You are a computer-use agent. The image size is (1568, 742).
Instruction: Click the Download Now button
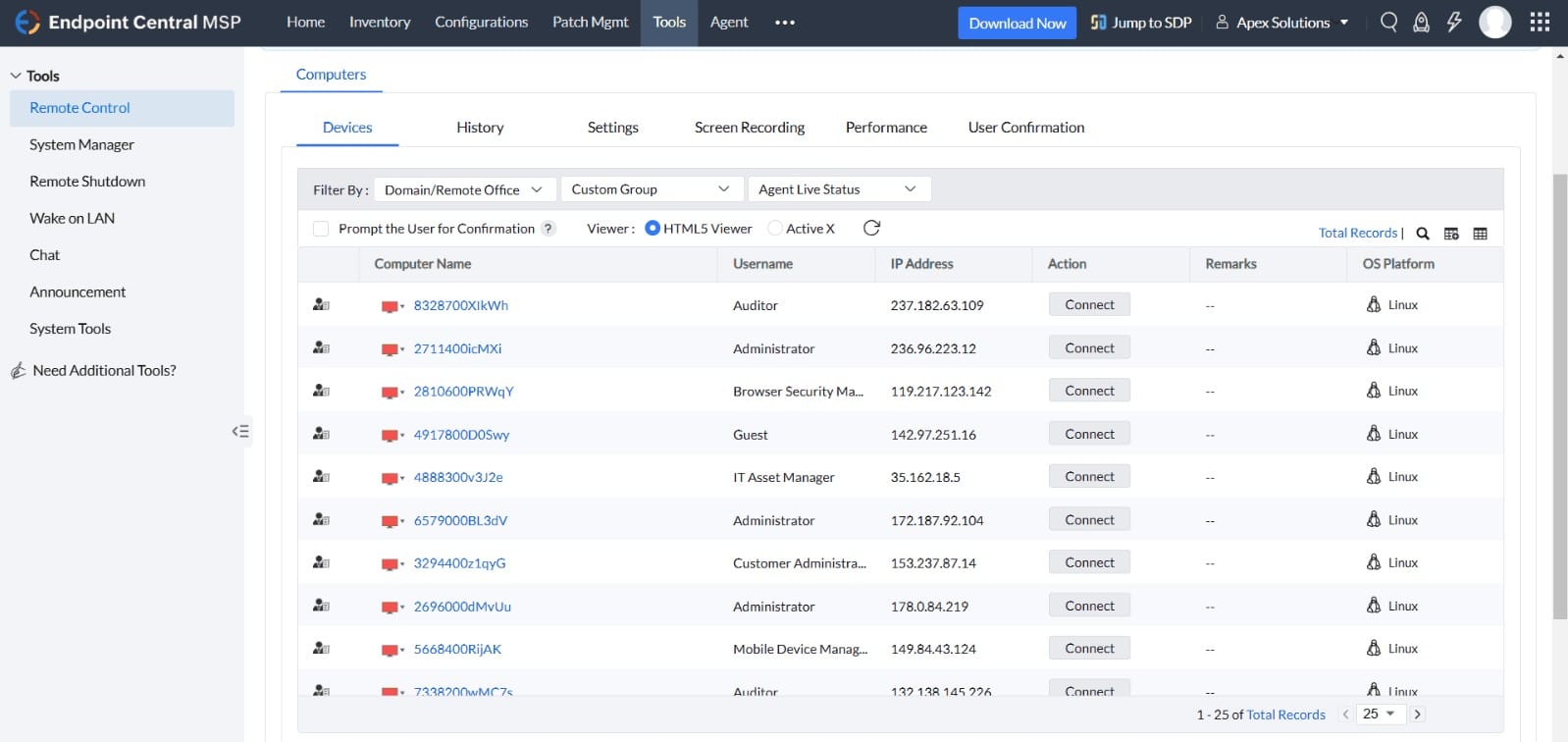click(1017, 23)
